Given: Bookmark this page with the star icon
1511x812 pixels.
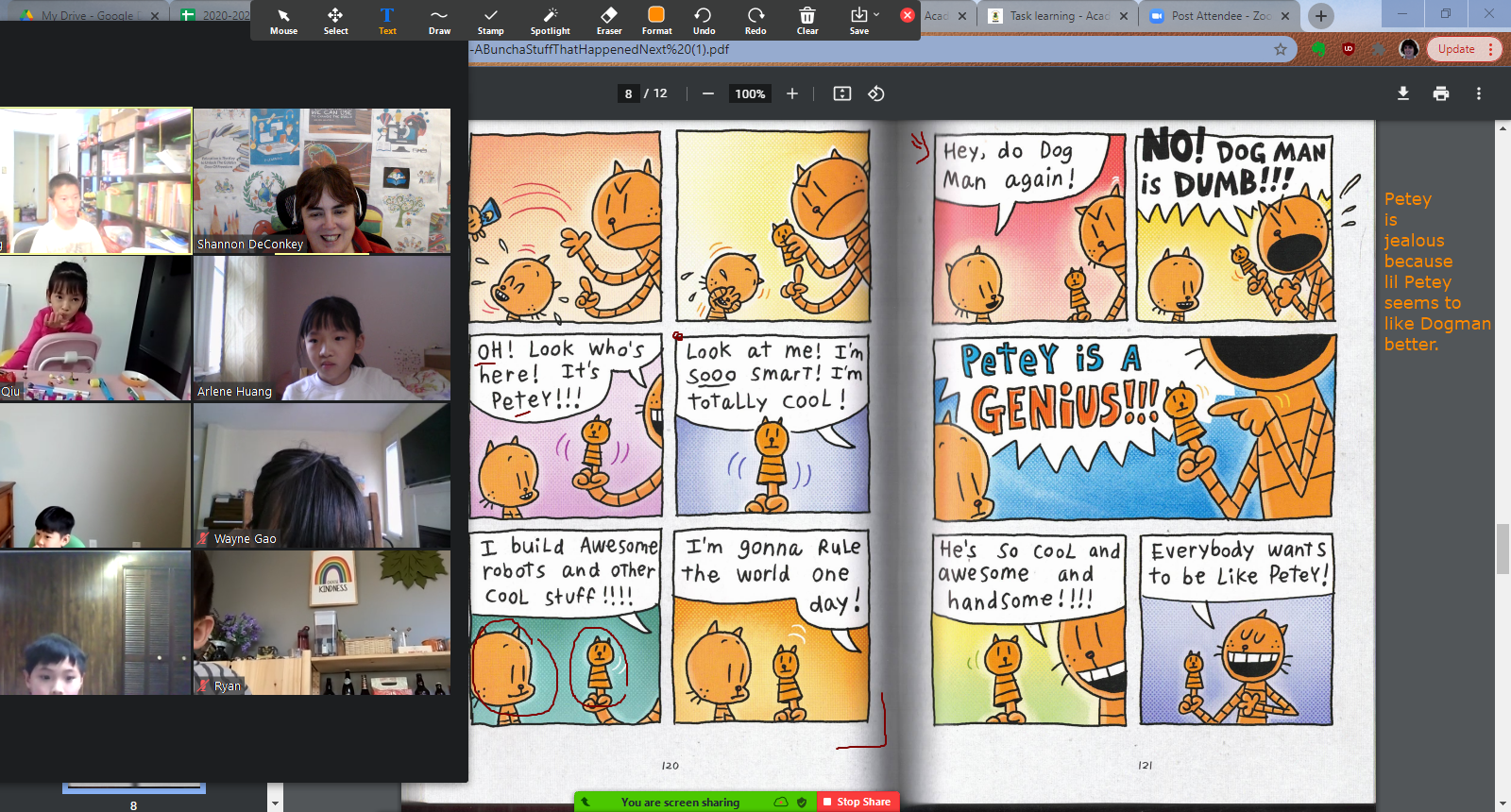Looking at the screenshot, I should (x=1281, y=49).
